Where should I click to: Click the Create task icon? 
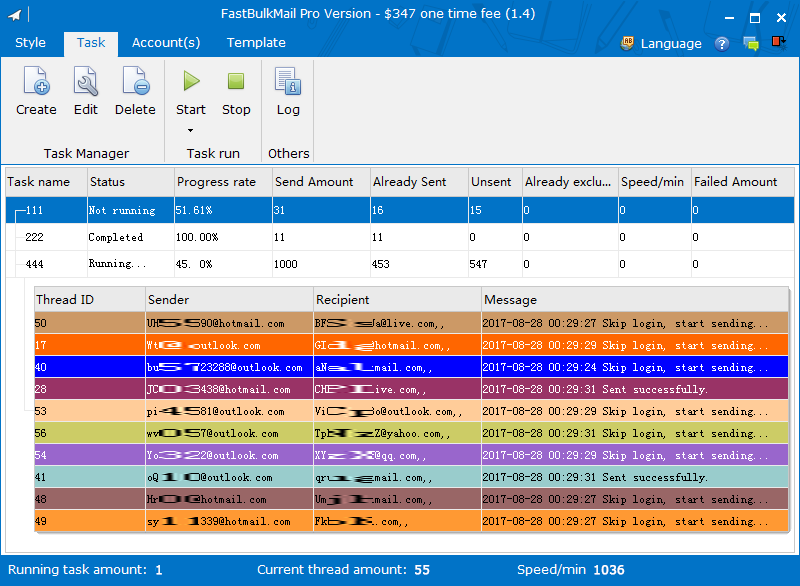(36, 82)
